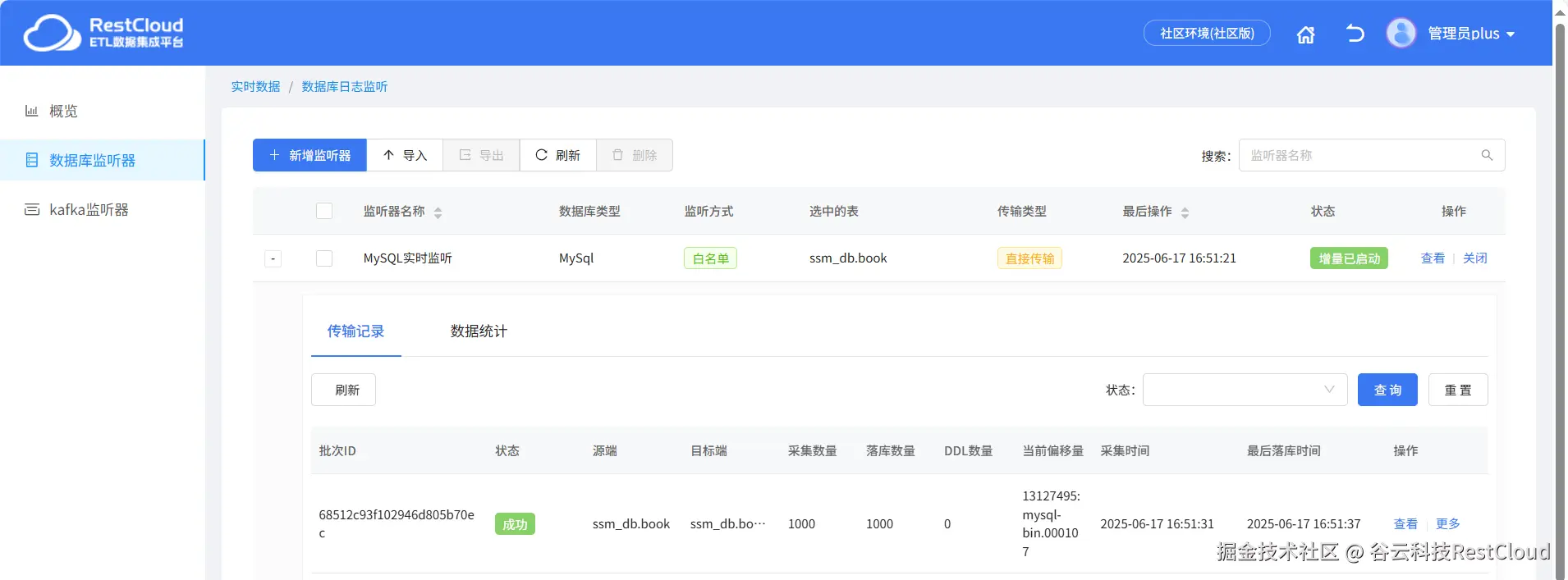This screenshot has width=1568, height=580.
Task: Go to home via house icon
Action: click(x=1305, y=34)
